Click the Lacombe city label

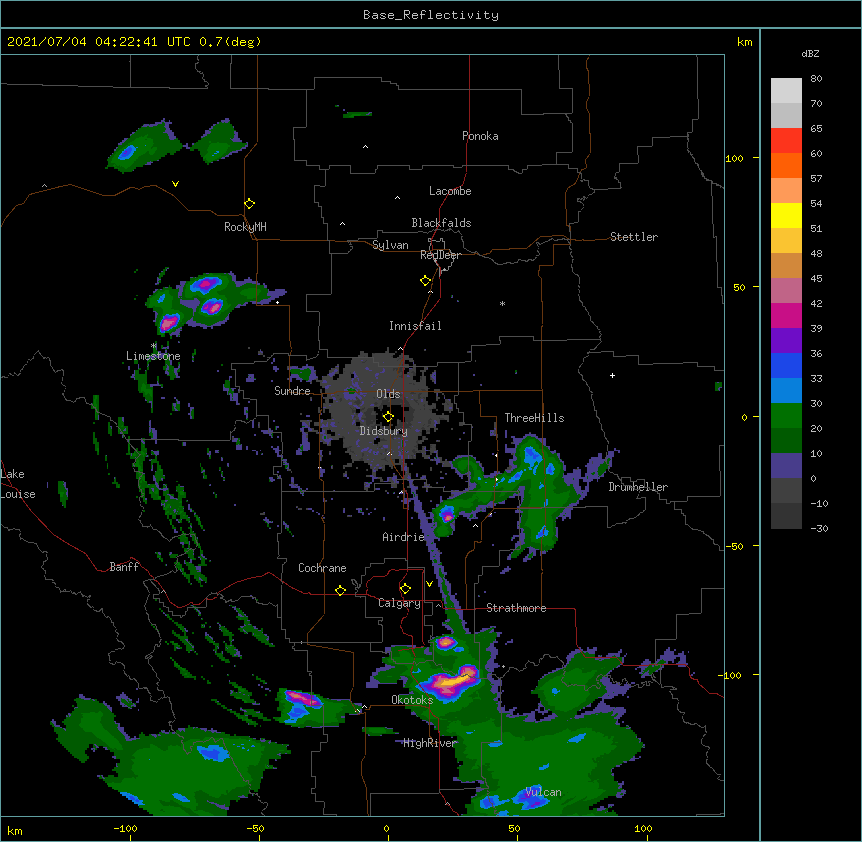pyautogui.click(x=450, y=191)
